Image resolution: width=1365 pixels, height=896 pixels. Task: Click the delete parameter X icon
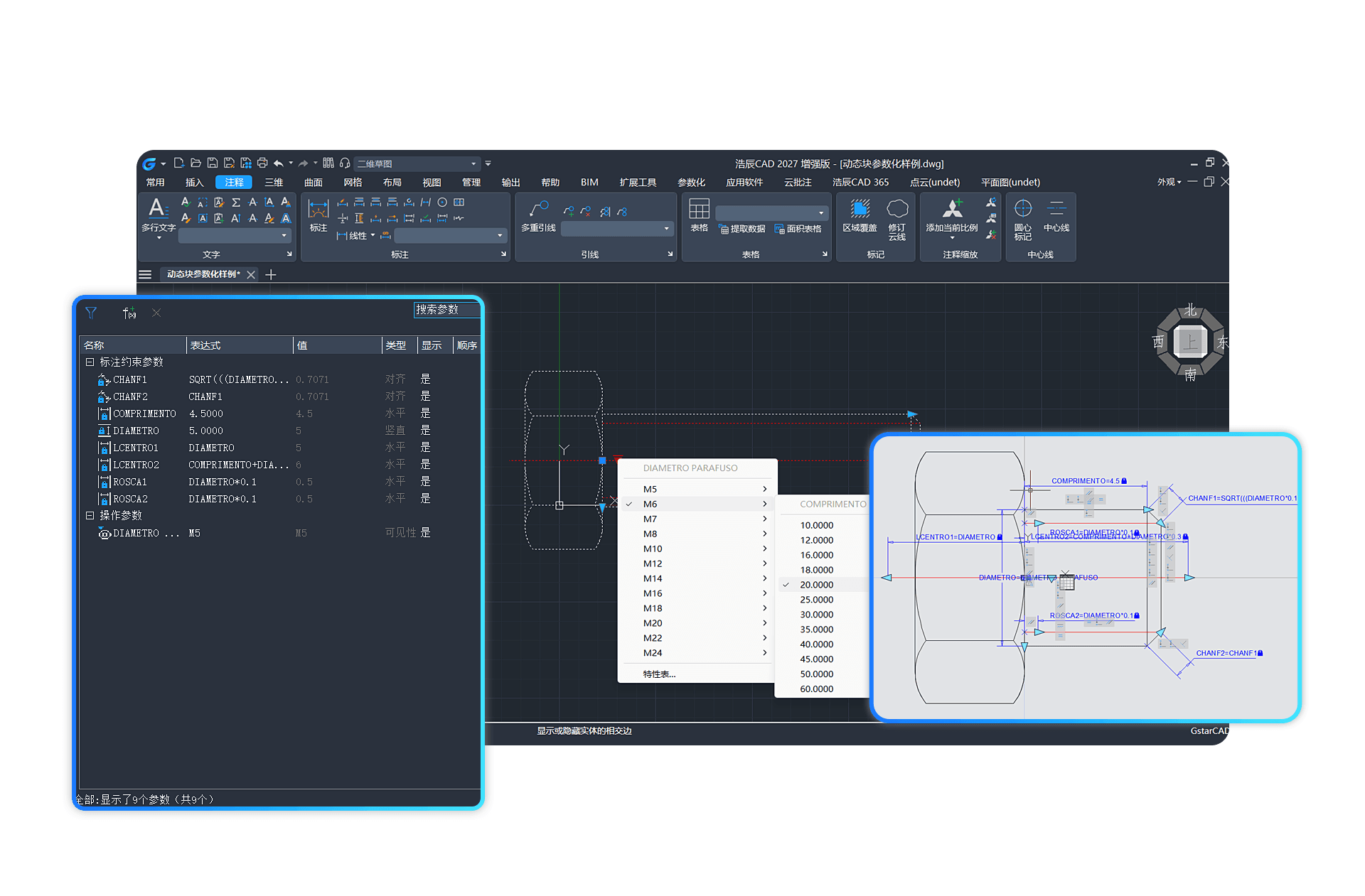[x=156, y=313]
